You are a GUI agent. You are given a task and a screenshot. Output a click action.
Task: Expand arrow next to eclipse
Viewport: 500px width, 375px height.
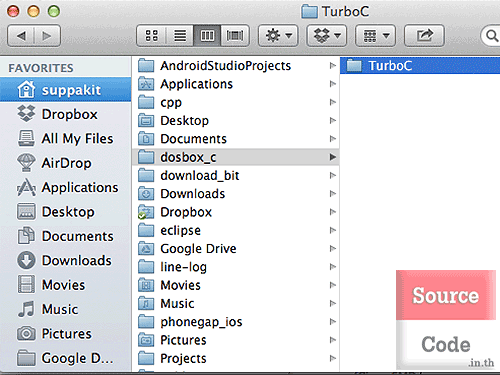(x=332, y=230)
